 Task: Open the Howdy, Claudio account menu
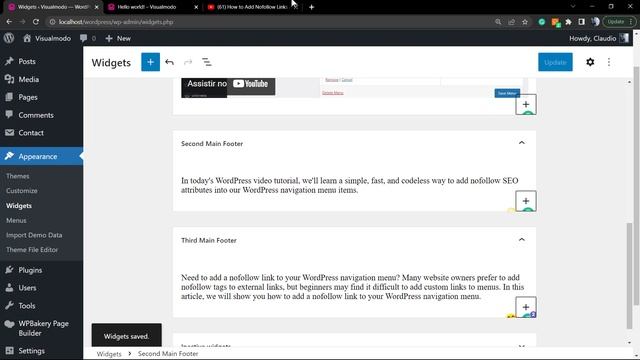598,38
